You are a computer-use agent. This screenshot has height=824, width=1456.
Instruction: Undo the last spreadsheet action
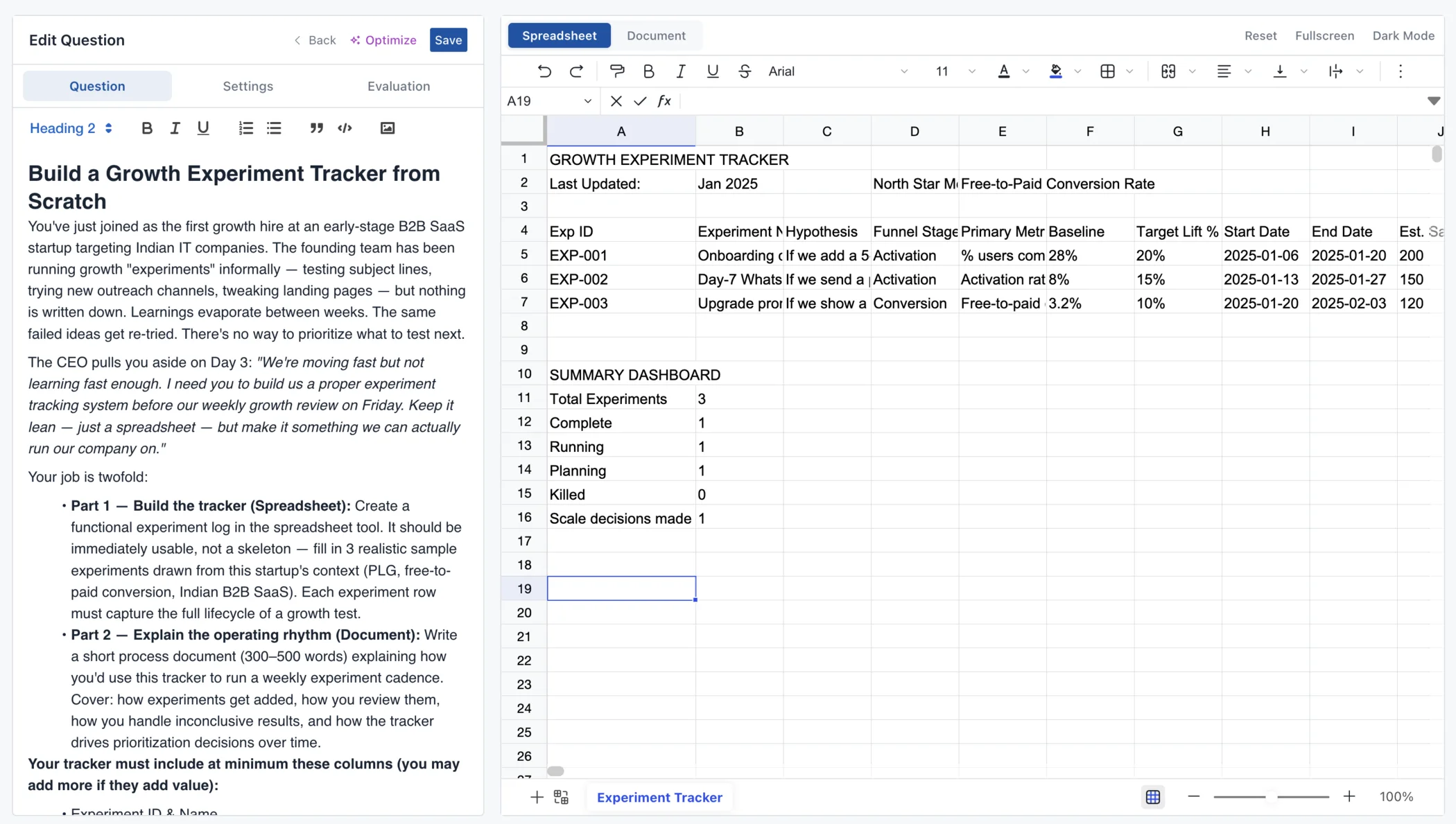click(544, 71)
